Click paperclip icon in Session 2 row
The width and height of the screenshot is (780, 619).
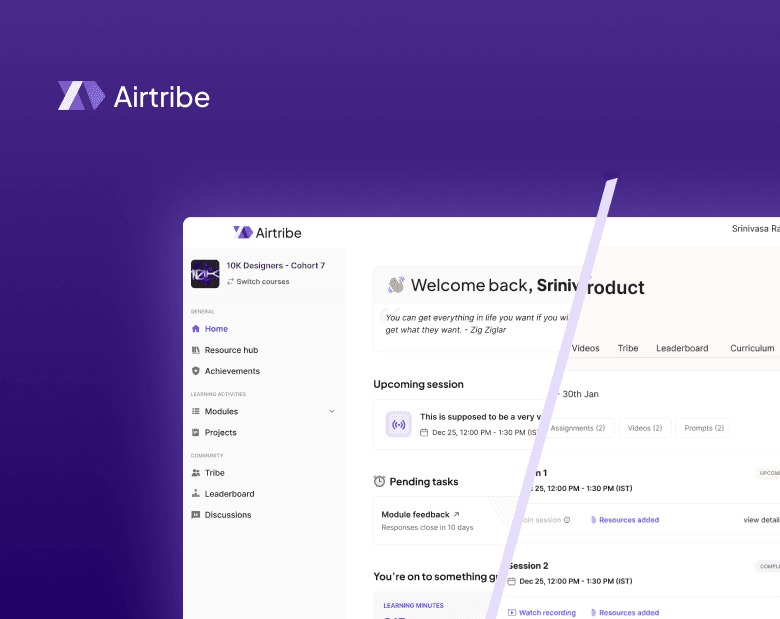[593, 613]
